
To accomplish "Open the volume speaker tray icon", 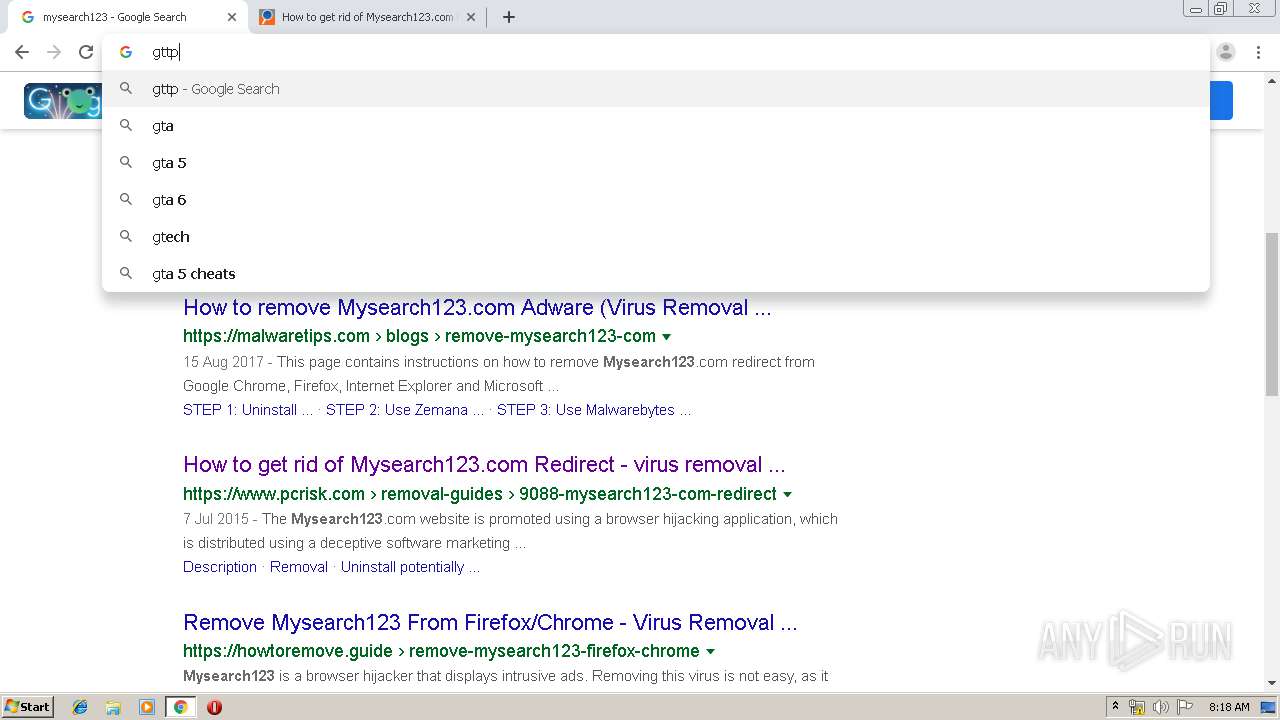I will [x=1161, y=707].
